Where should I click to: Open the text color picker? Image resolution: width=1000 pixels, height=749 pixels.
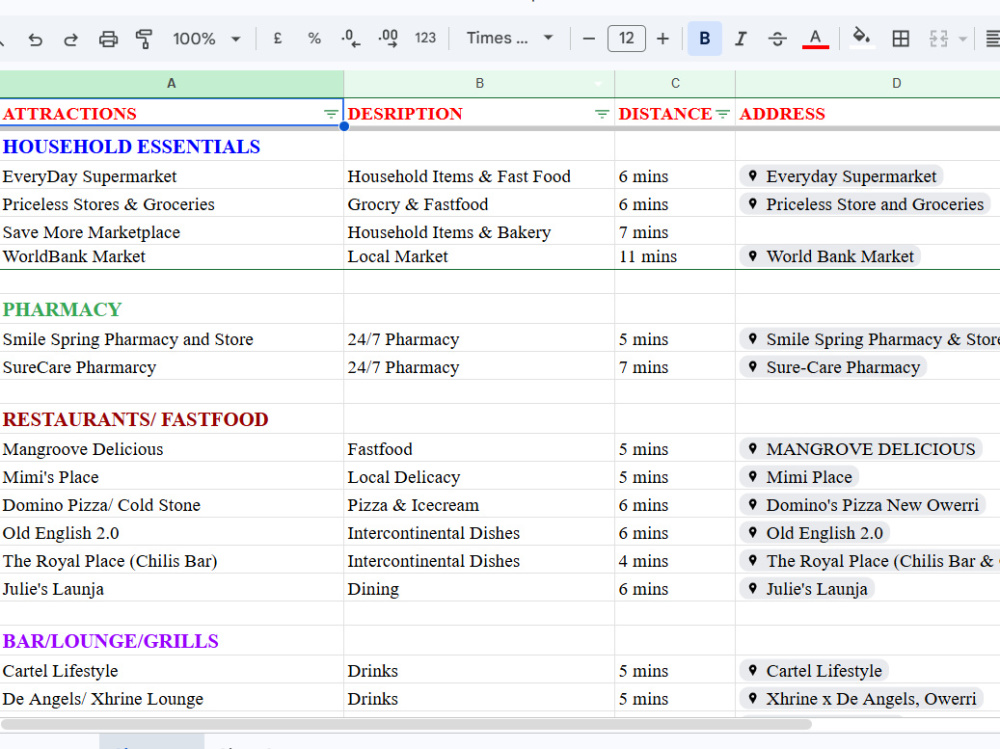[815, 39]
